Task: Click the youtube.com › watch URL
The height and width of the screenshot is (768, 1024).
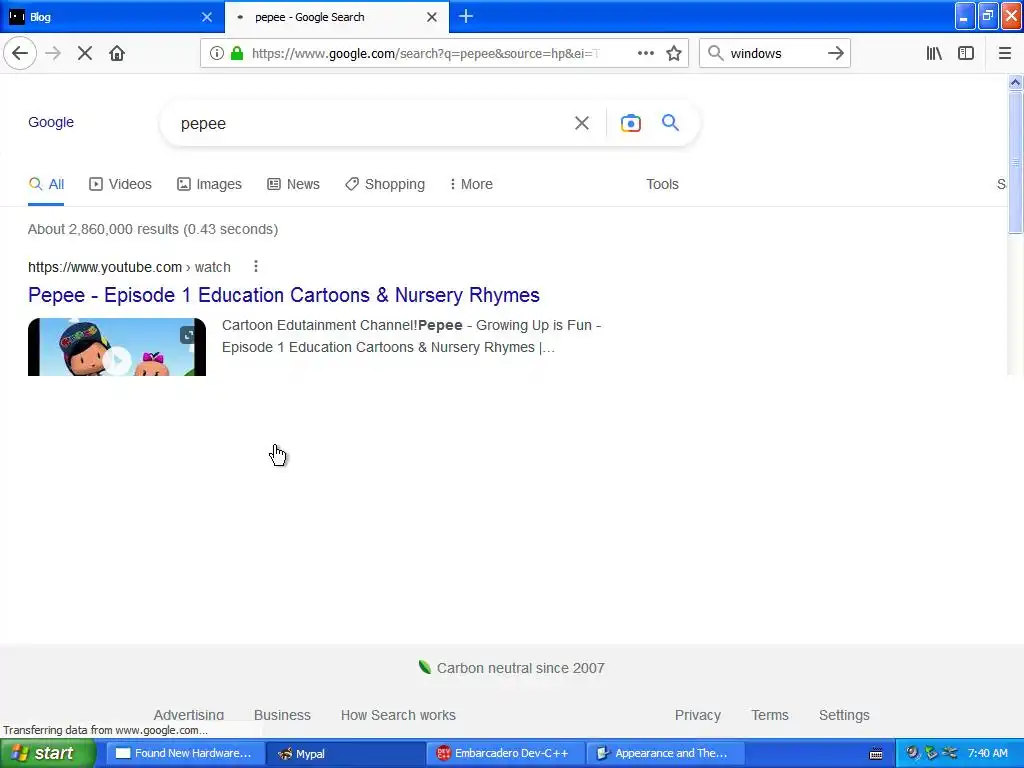Action: [x=129, y=267]
